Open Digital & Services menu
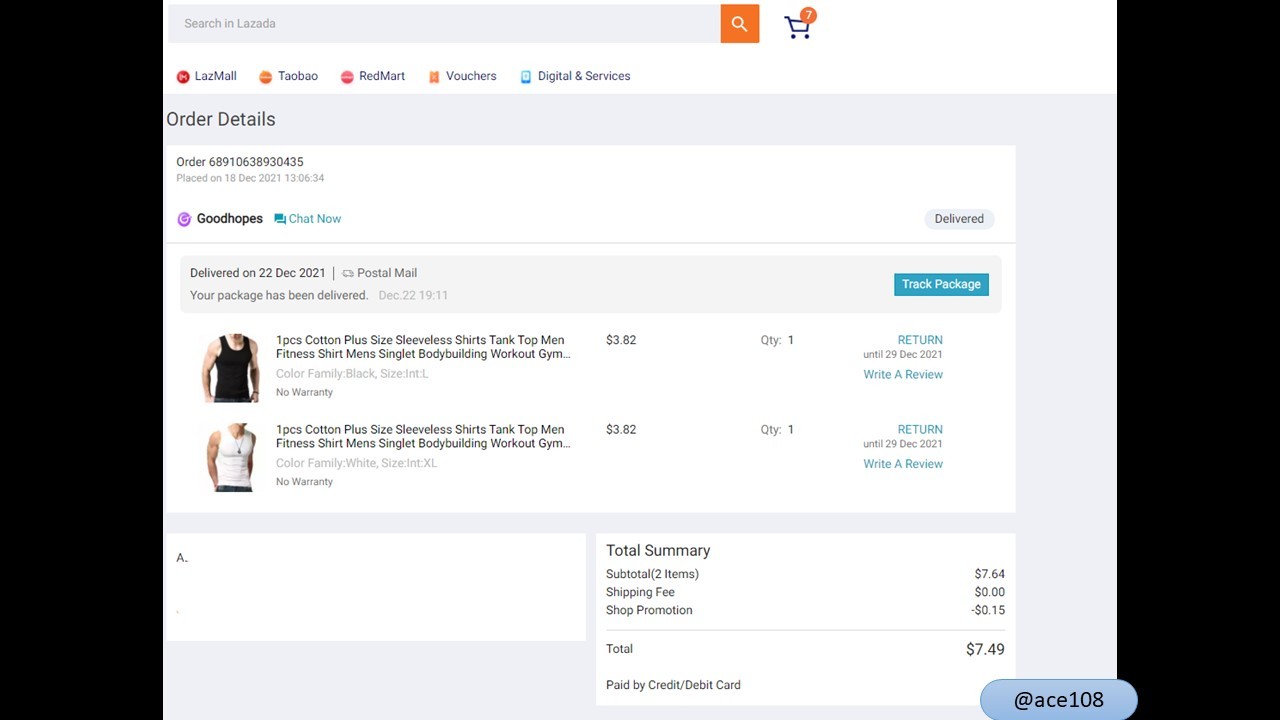 click(584, 76)
